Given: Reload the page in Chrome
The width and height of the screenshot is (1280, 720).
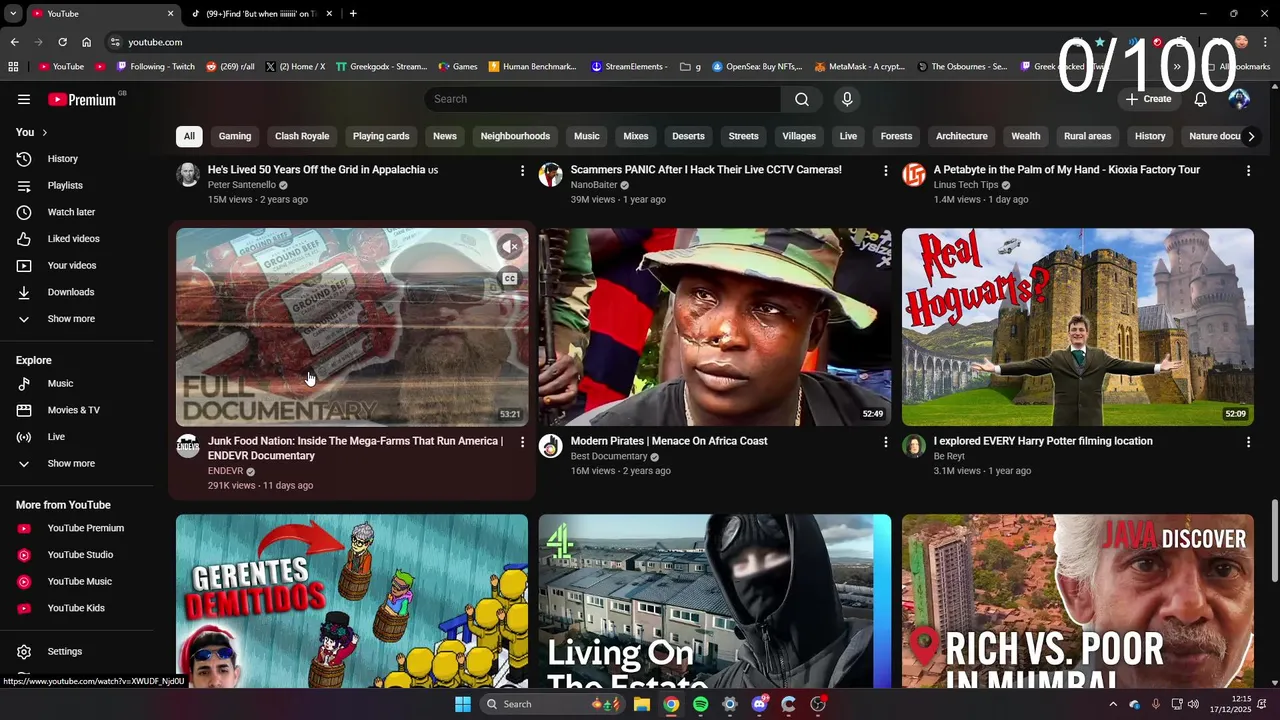Looking at the screenshot, I should (62, 42).
